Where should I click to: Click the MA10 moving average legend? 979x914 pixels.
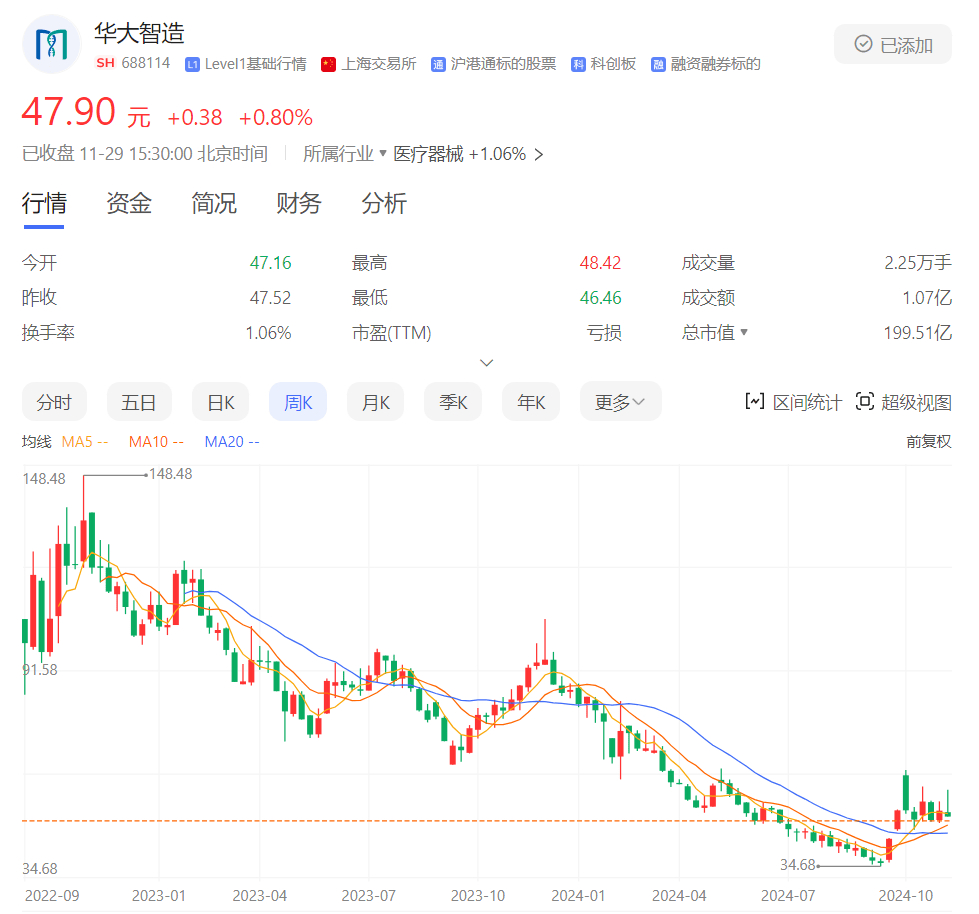(x=156, y=442)
